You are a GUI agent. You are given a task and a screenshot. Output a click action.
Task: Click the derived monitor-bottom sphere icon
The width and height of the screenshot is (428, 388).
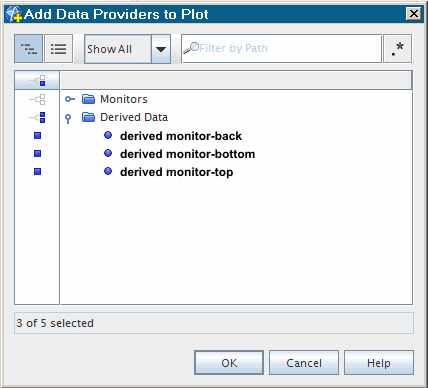[x=108, y=153]
